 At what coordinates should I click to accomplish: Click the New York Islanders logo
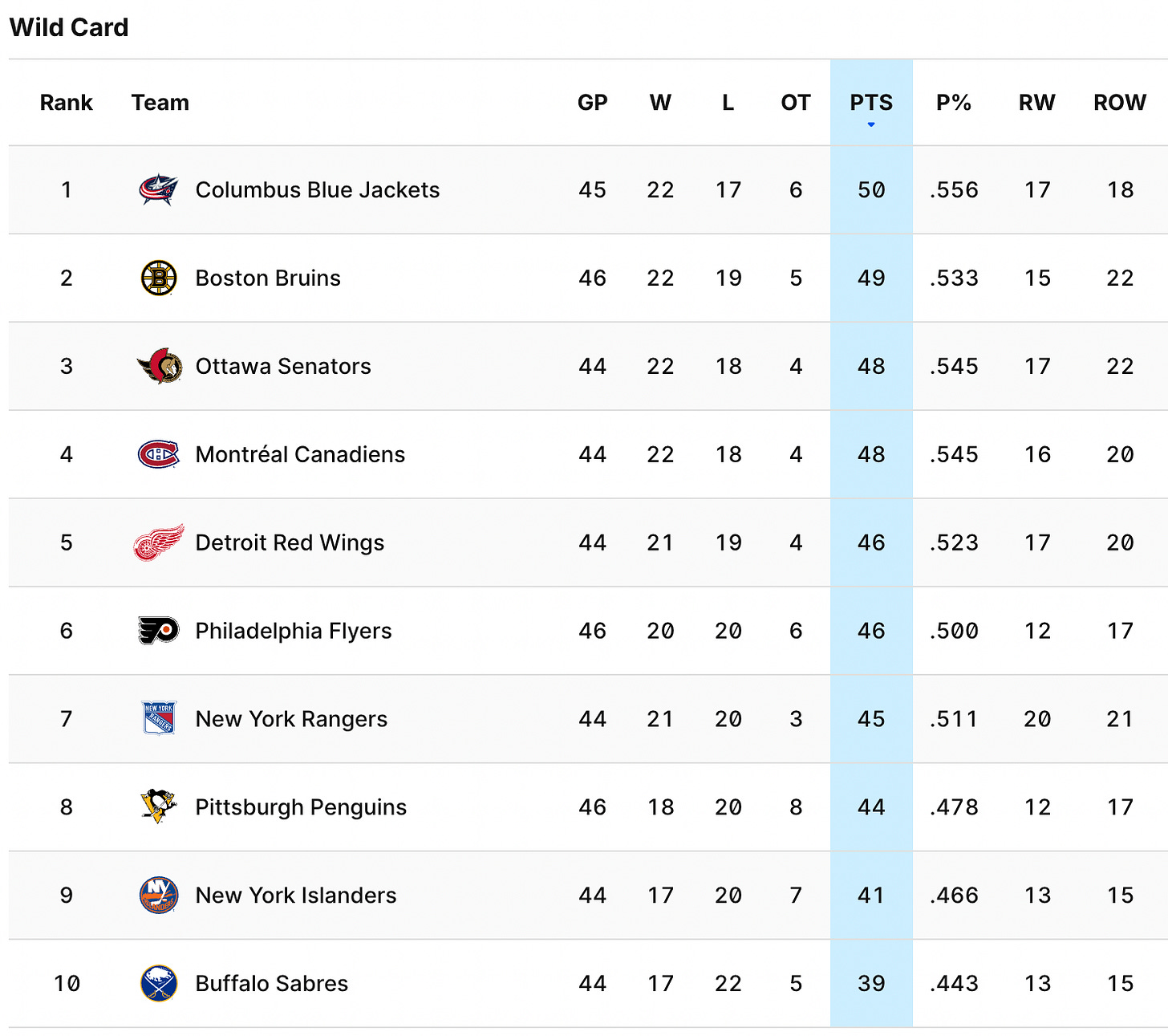159,896
